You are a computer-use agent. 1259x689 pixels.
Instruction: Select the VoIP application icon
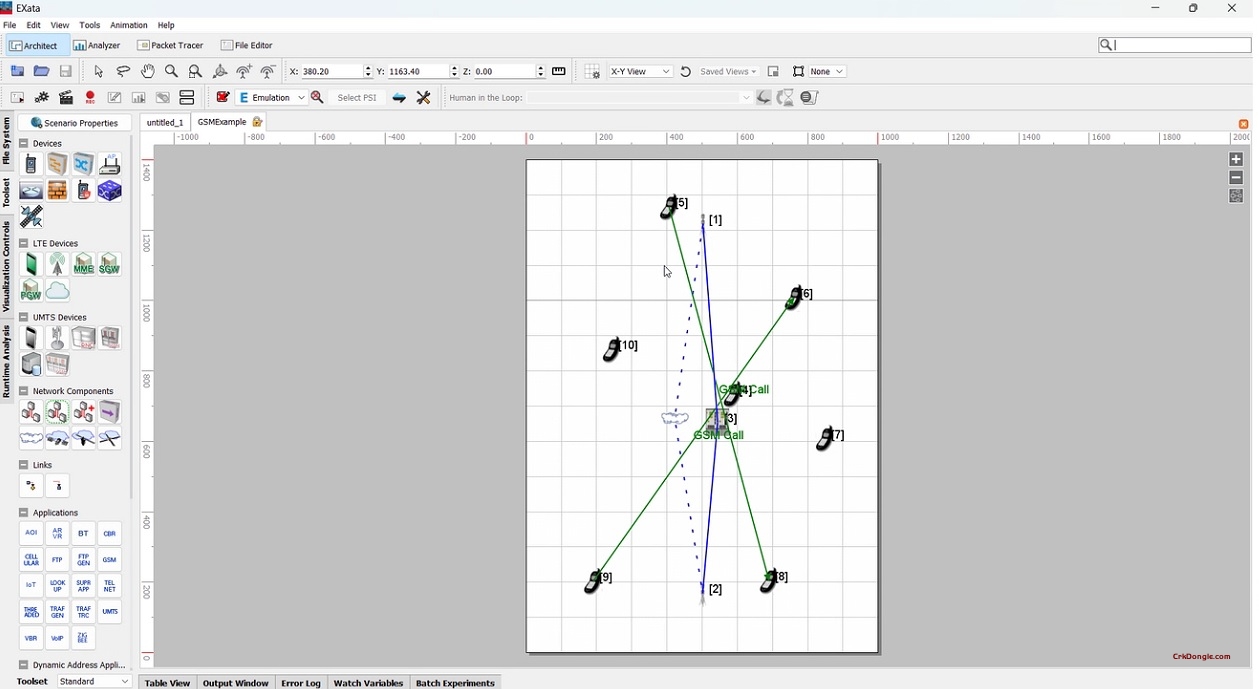tap(57, 638)
